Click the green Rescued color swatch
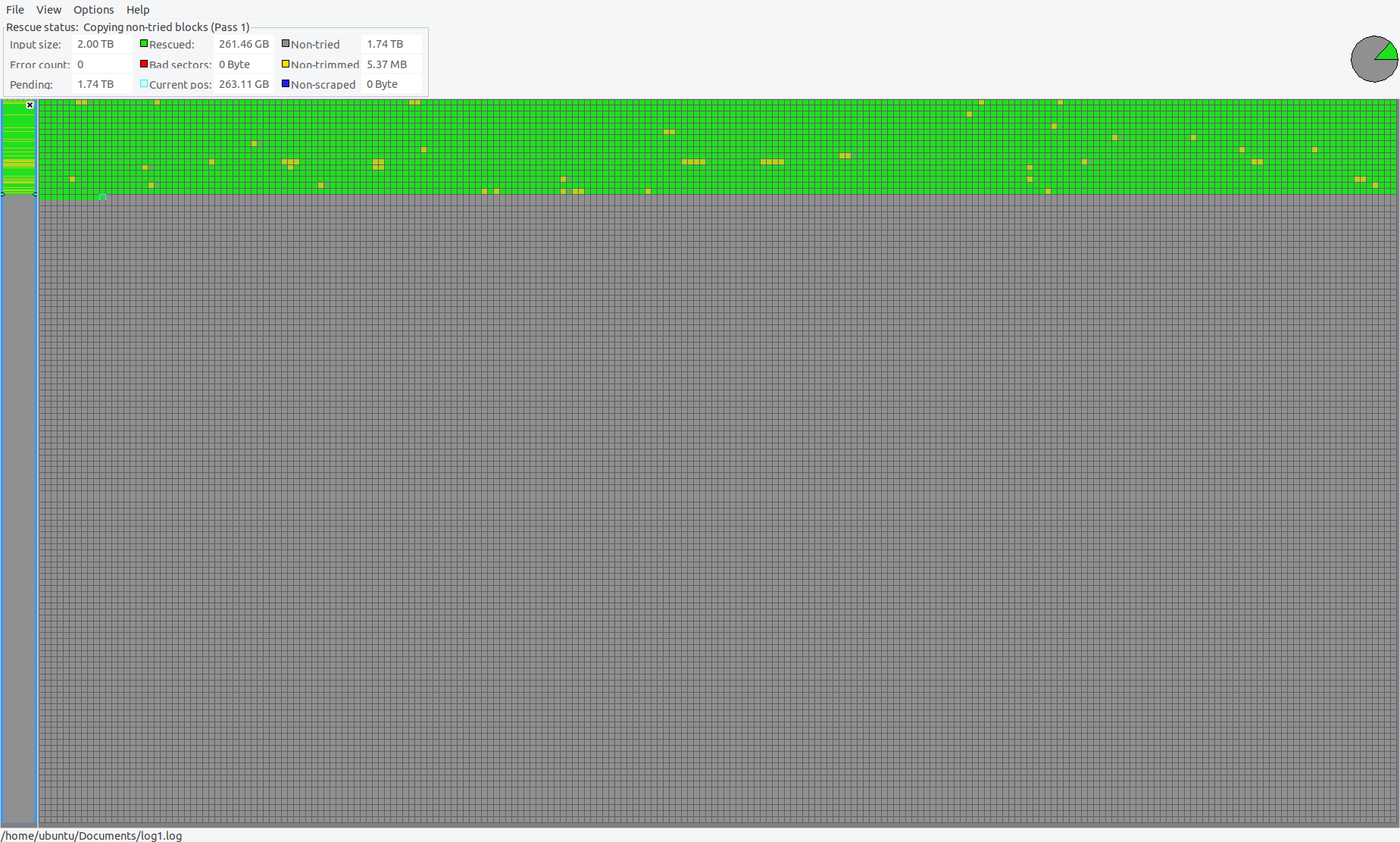The image size is (1400, 842). coord(144,43)
